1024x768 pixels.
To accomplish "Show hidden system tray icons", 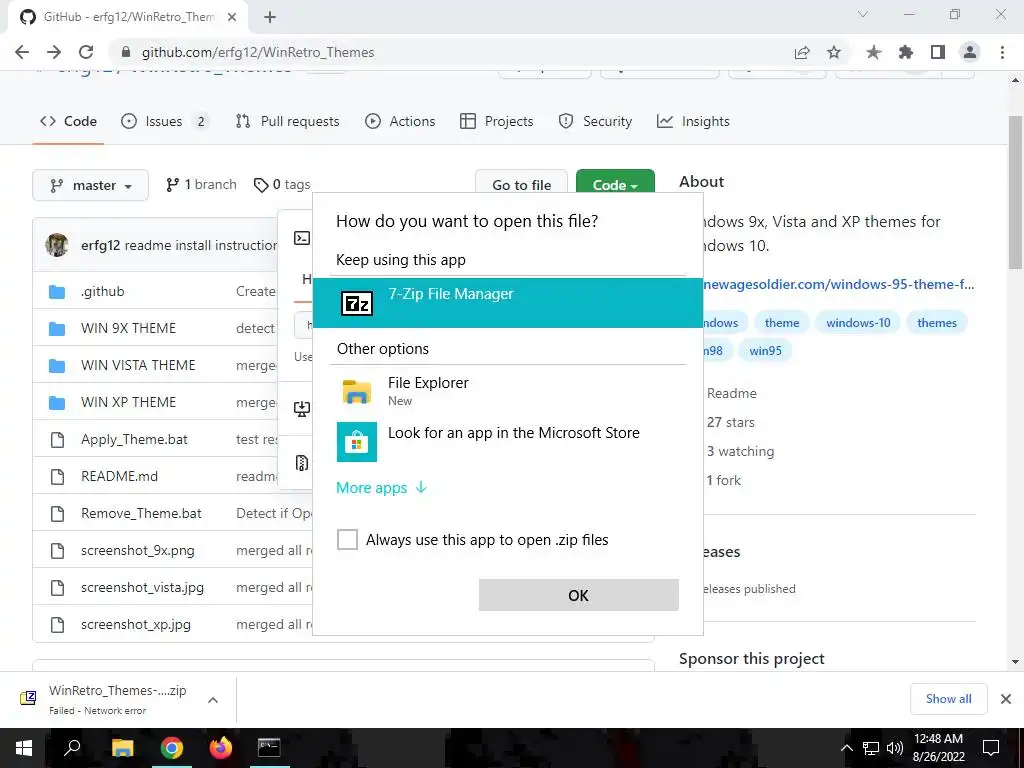I will (846, 748).
